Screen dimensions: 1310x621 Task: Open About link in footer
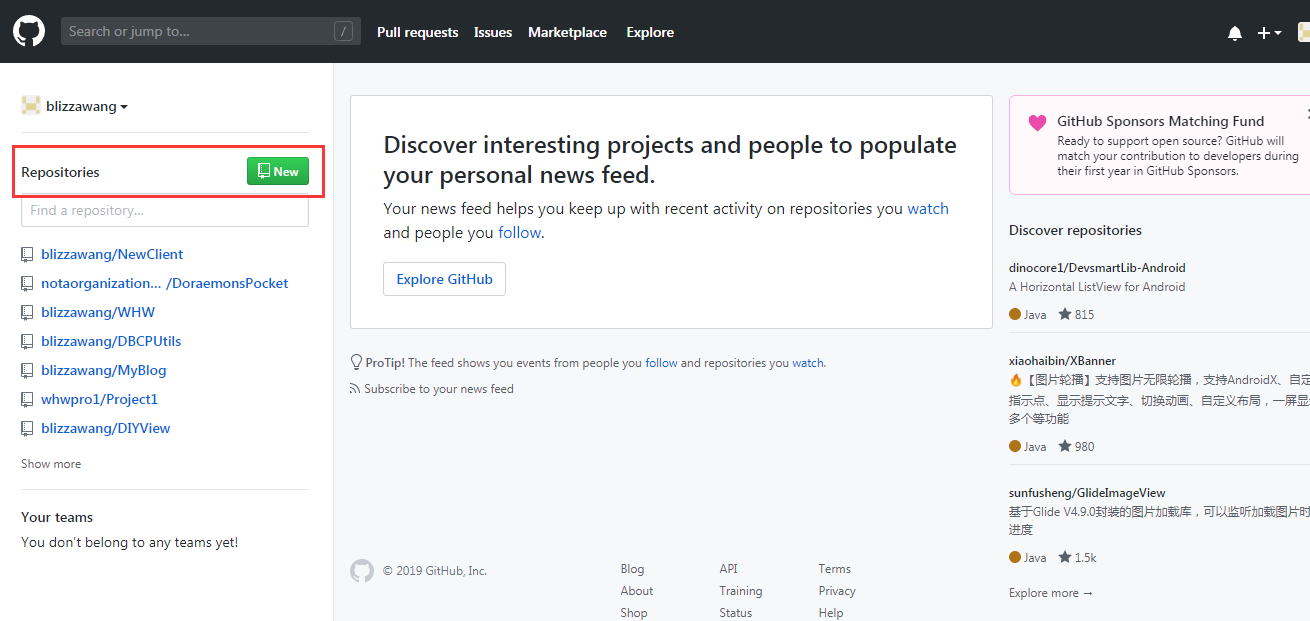pyautogui.click(x=636, y=591)
